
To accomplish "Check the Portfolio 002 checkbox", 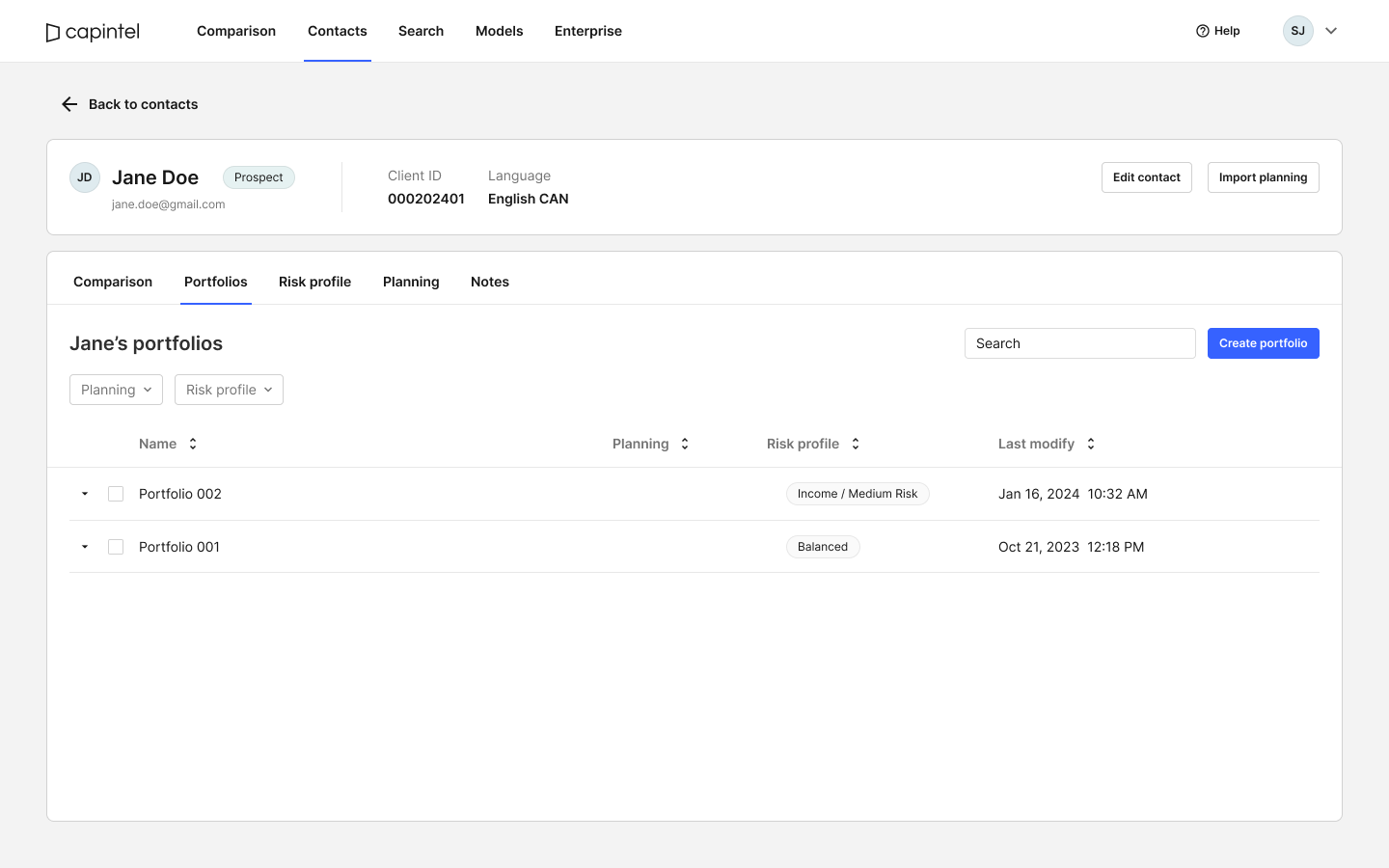I will [116, 494].
